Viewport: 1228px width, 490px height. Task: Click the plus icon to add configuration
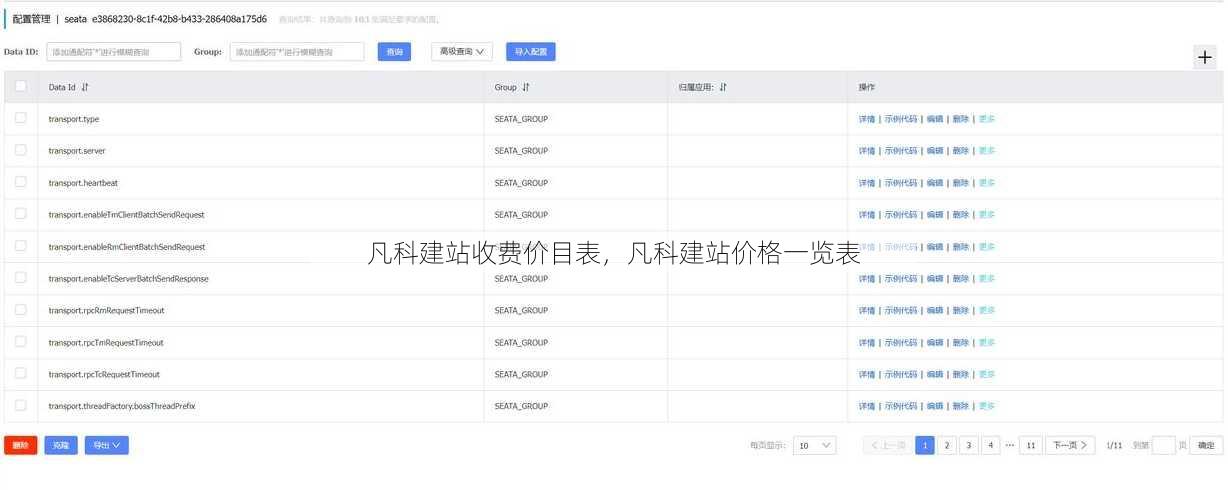point(1206,58)
